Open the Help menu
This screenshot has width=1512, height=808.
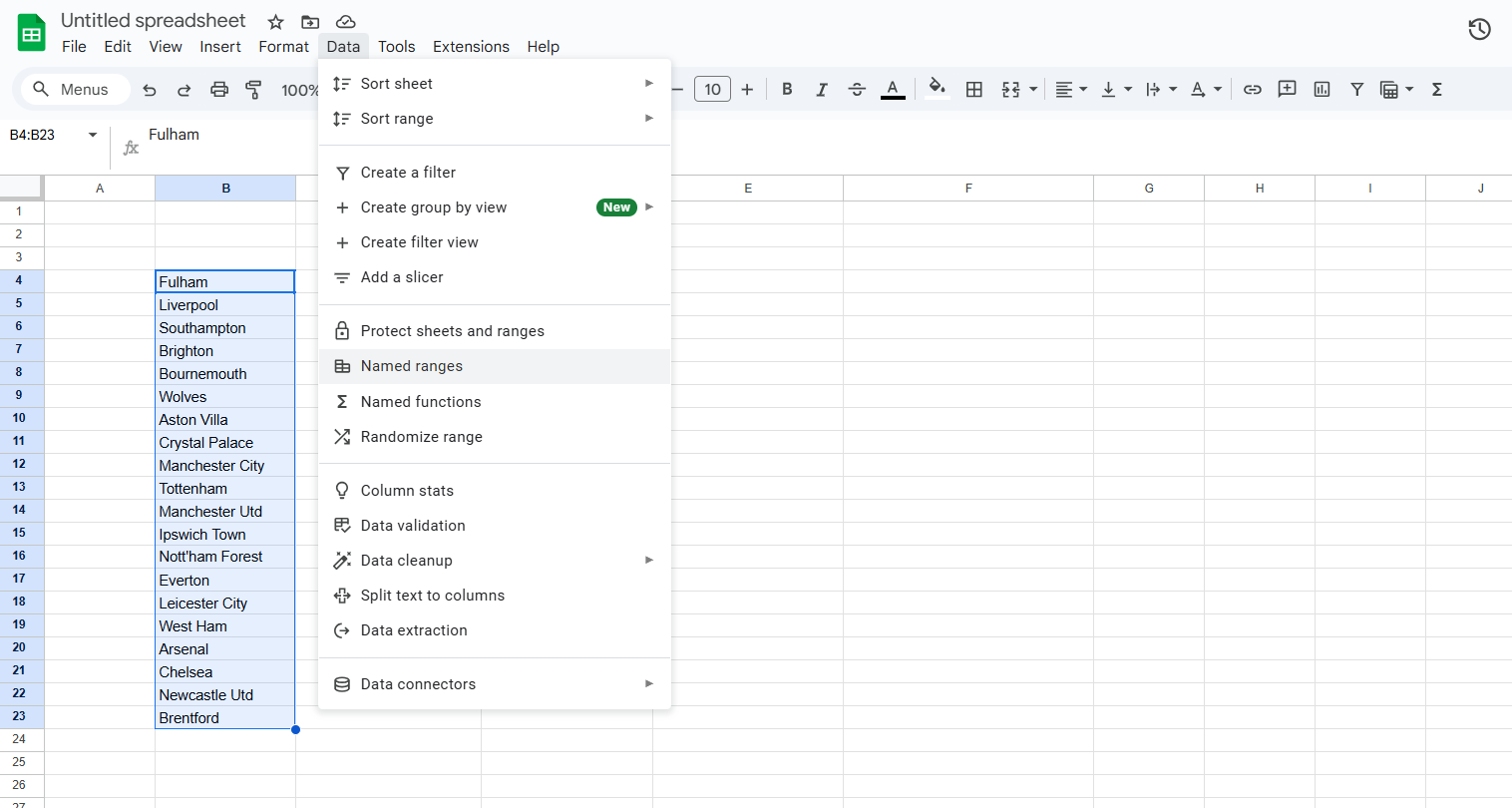click(x=544, y=47)
